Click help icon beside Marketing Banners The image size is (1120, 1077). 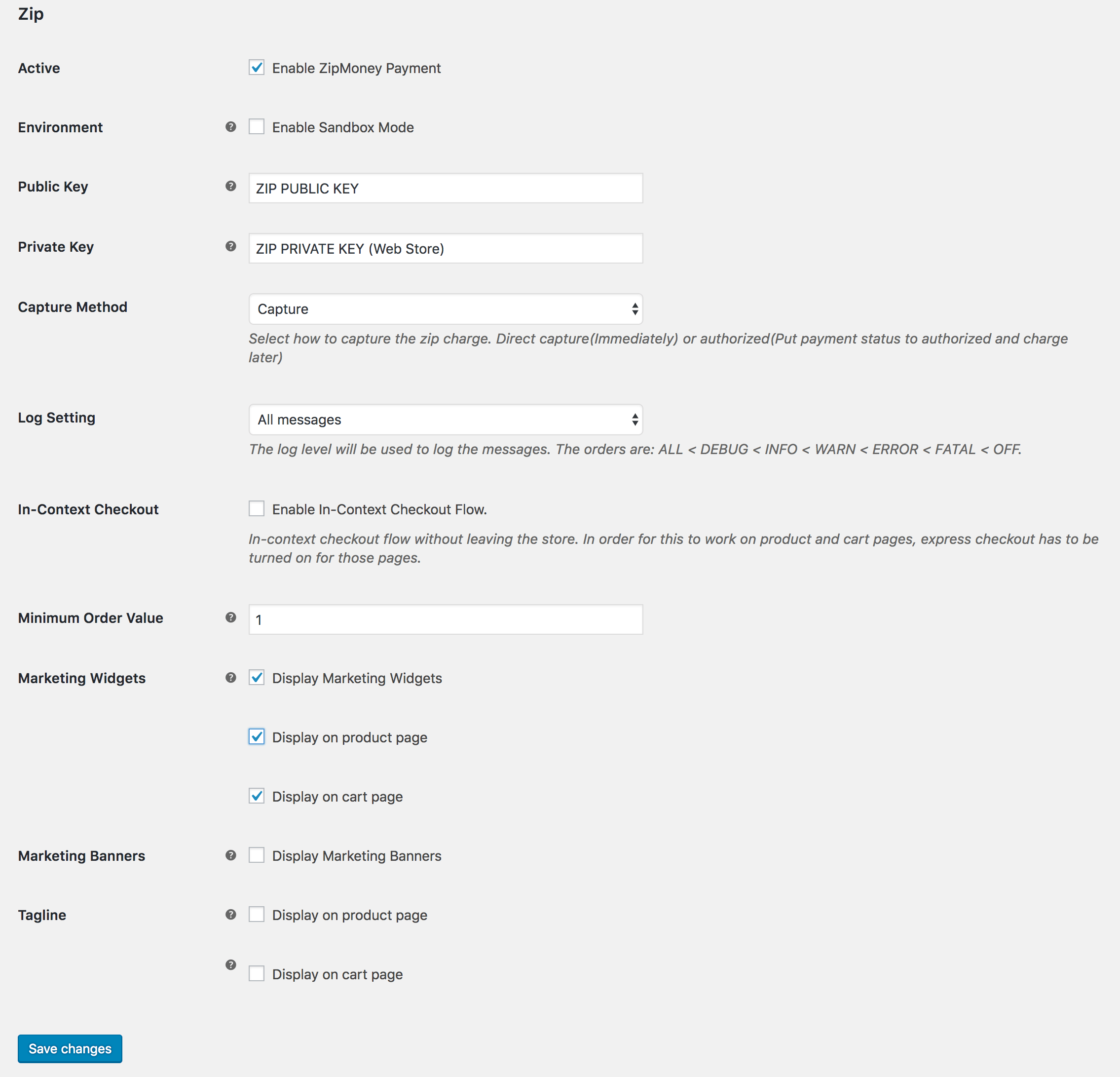[231, 856]
